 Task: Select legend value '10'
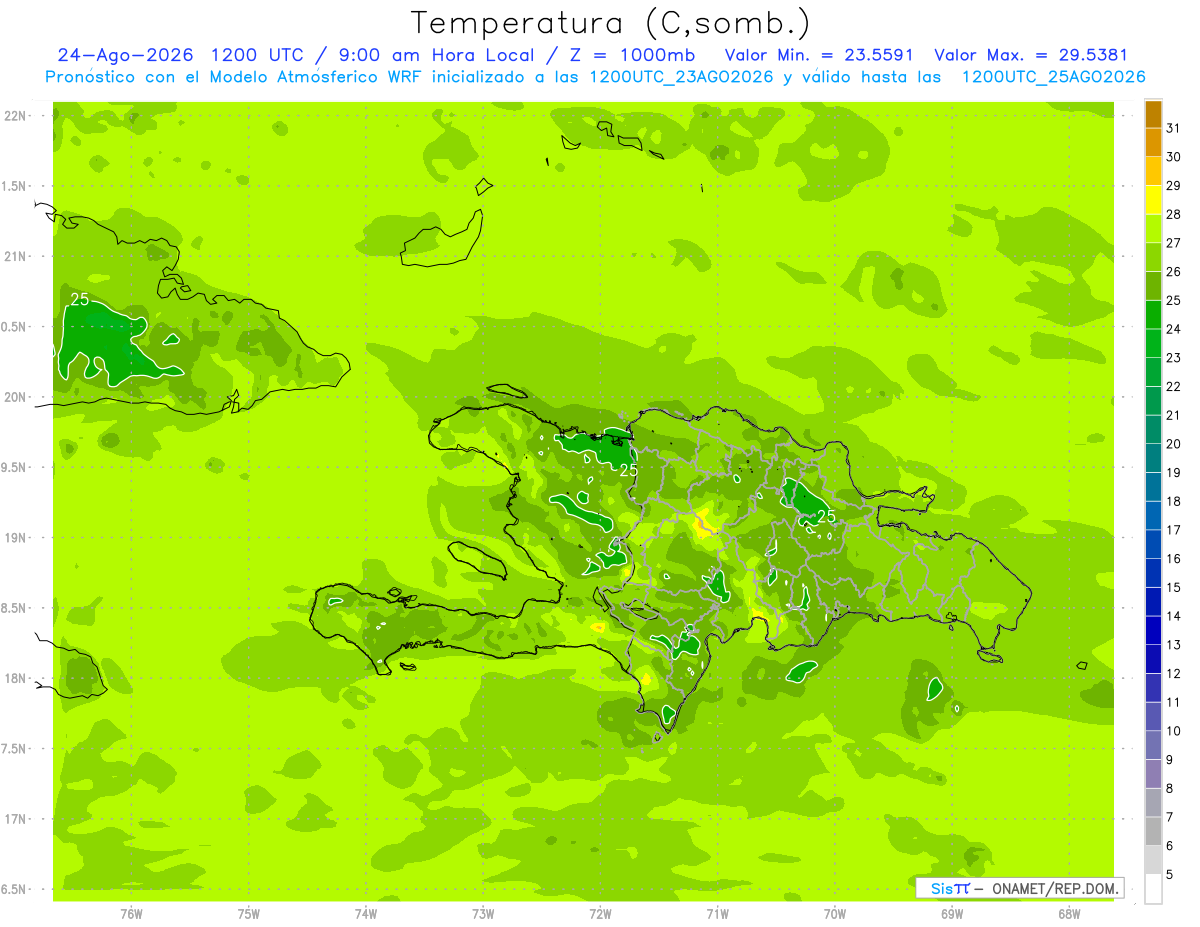pos(1174,731)
